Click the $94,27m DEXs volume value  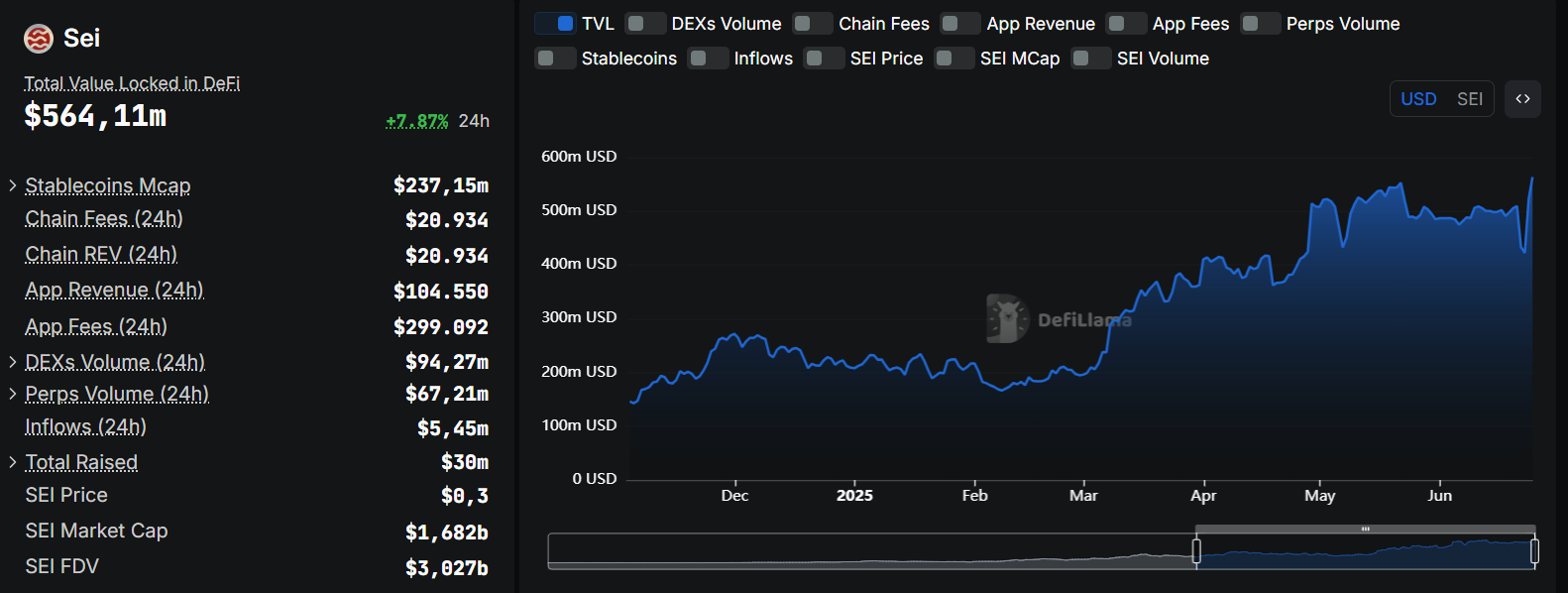(x=447, y=362)
